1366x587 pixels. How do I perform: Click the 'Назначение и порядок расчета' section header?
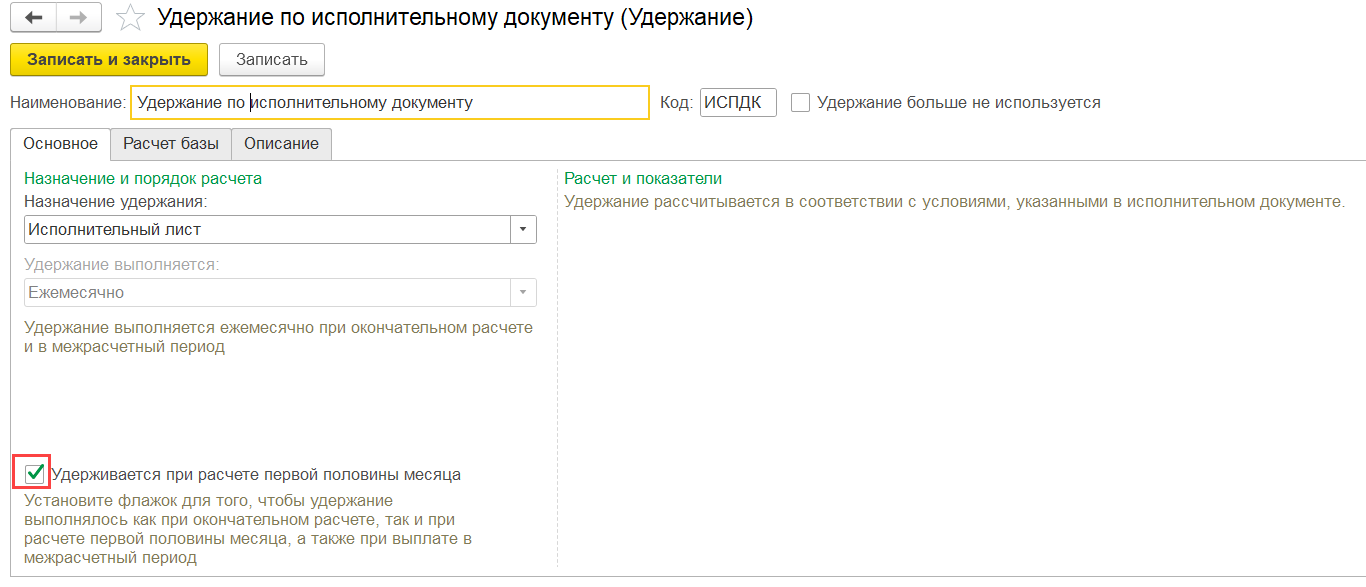[x=143, y=178]
